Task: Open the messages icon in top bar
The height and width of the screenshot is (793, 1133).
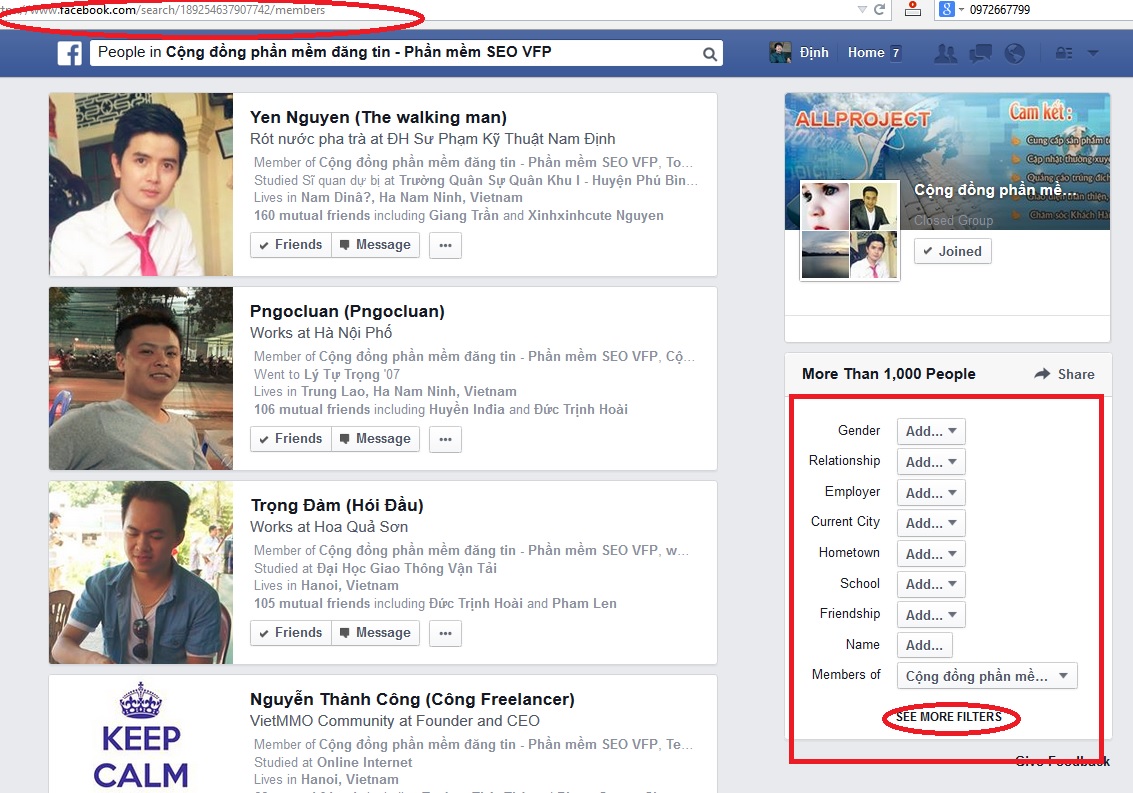Action: 981,53
